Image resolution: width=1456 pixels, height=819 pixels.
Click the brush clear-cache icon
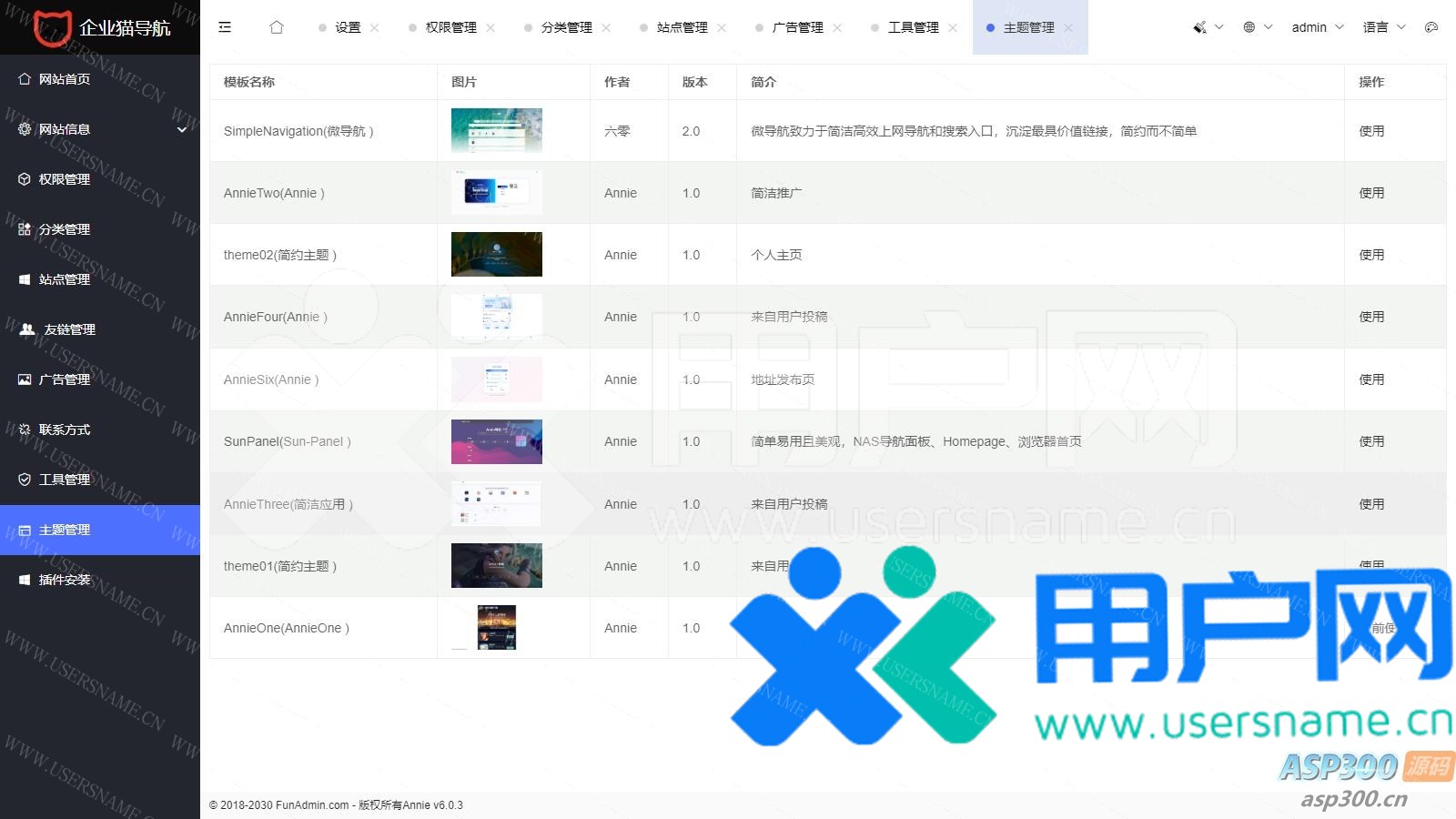coord(1199,27)
